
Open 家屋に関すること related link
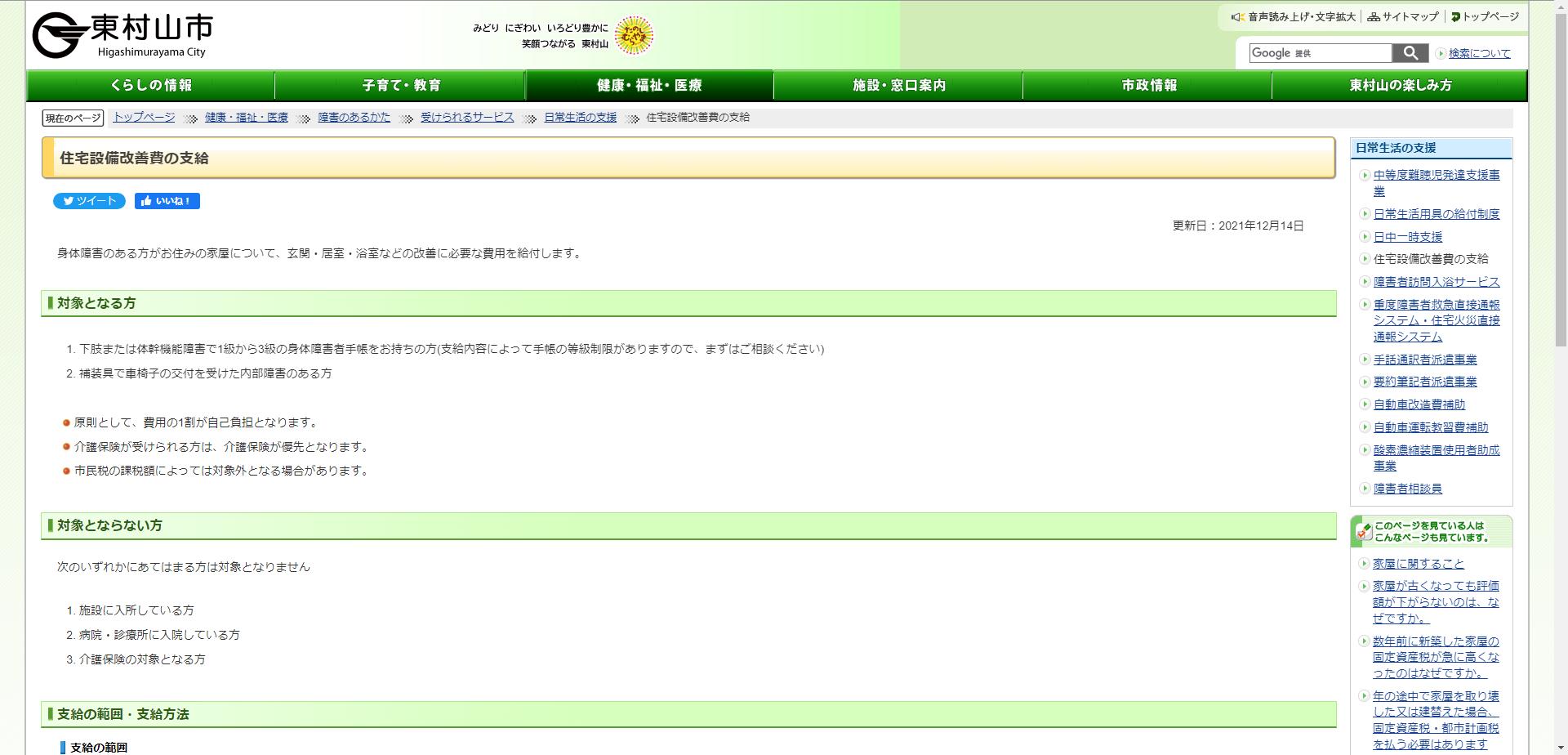(x=1418, y=564)
